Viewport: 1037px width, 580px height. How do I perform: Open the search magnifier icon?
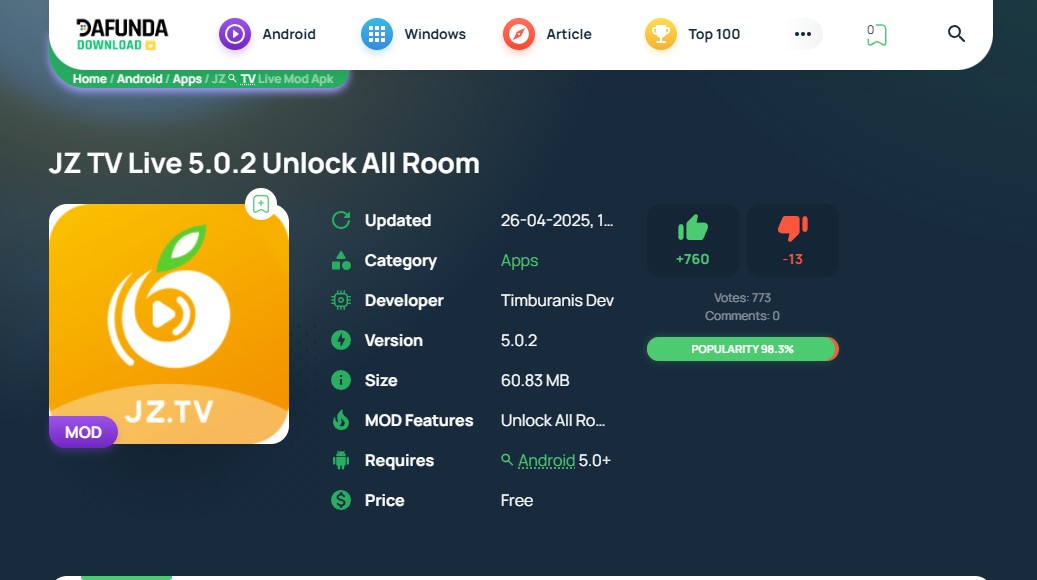(x=956, y=34)
